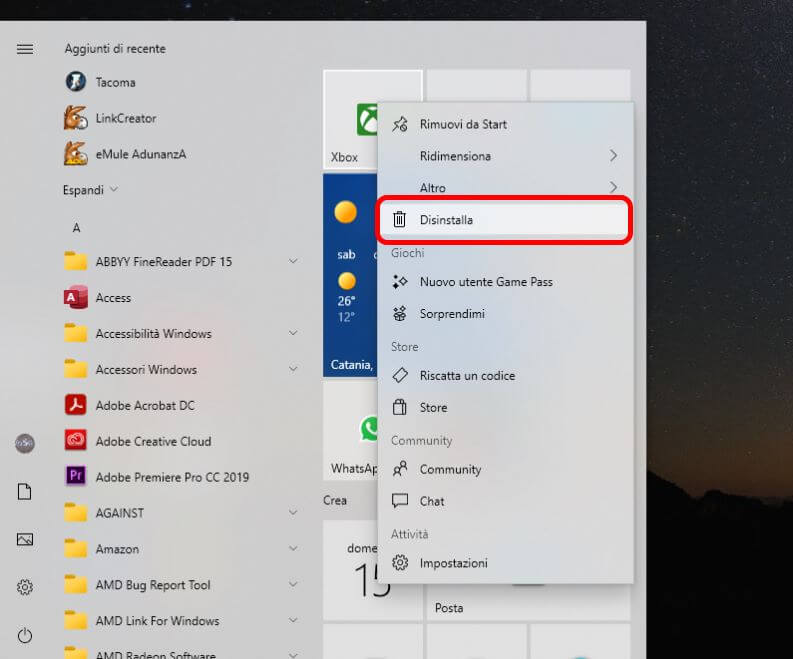Open Documents from the sidebar icon
This screenshot has height=659, width=793.
pos(25,491)
